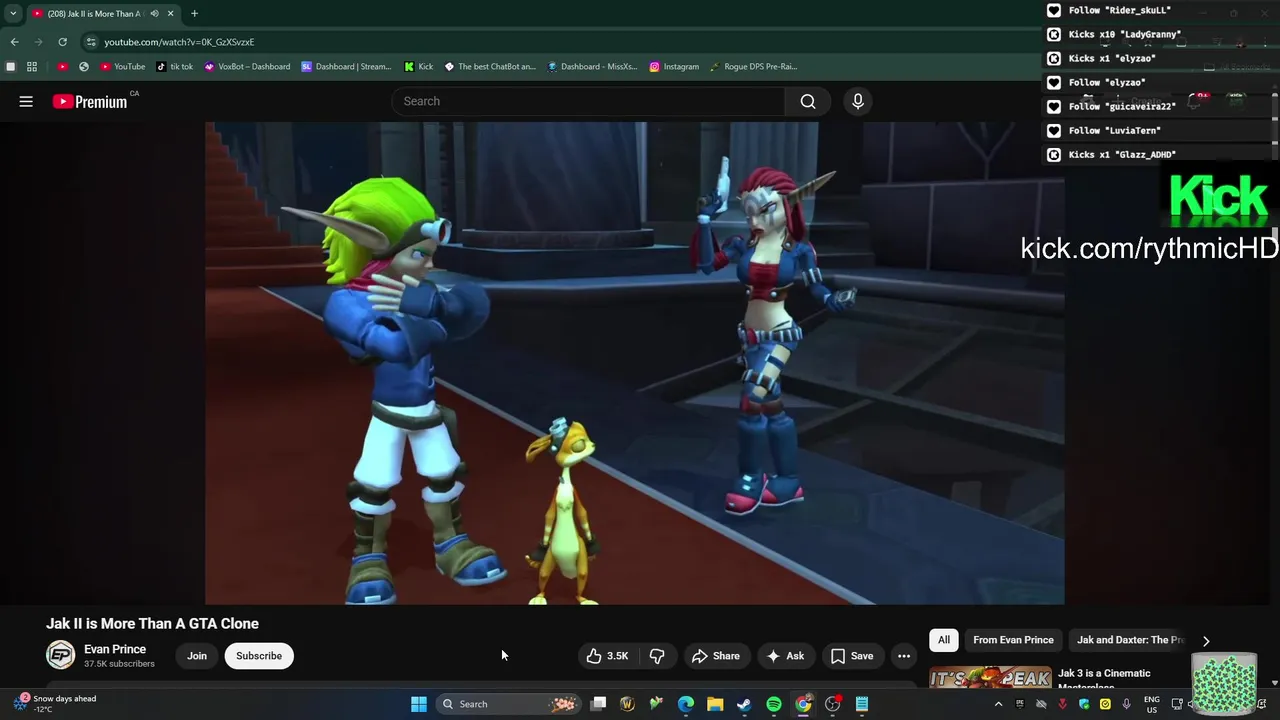Screen dimensions: 1280x720
Task: Open the Jak 3 Cinematic recommended video thumbnail
Action: [x=990, y=678]
